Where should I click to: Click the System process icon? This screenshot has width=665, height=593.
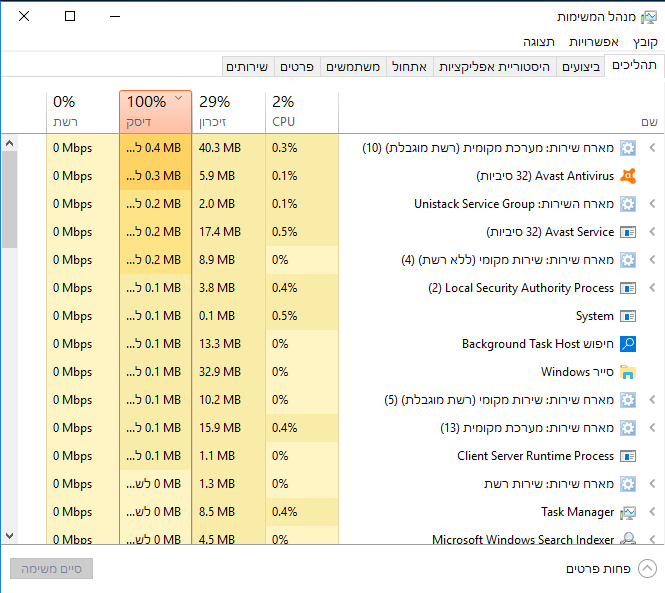click(x=628, y=316)
